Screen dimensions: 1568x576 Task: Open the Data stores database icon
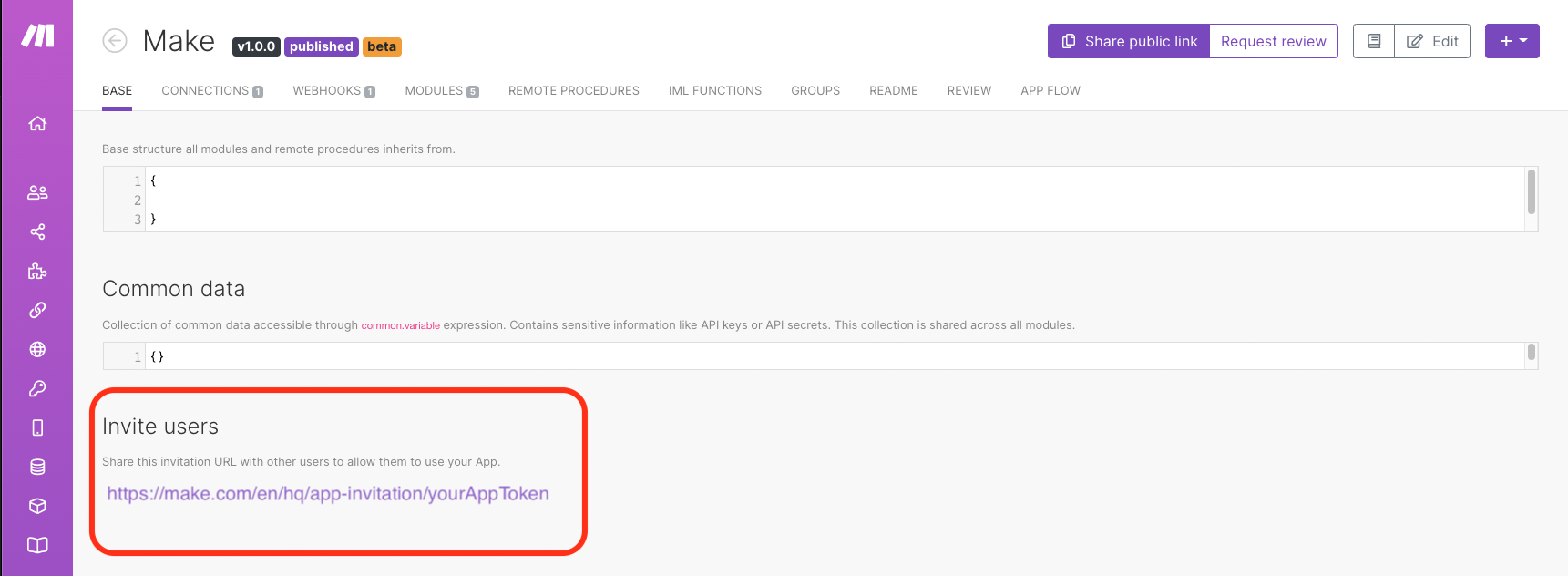pyautogui.click(x=37, y=467)
